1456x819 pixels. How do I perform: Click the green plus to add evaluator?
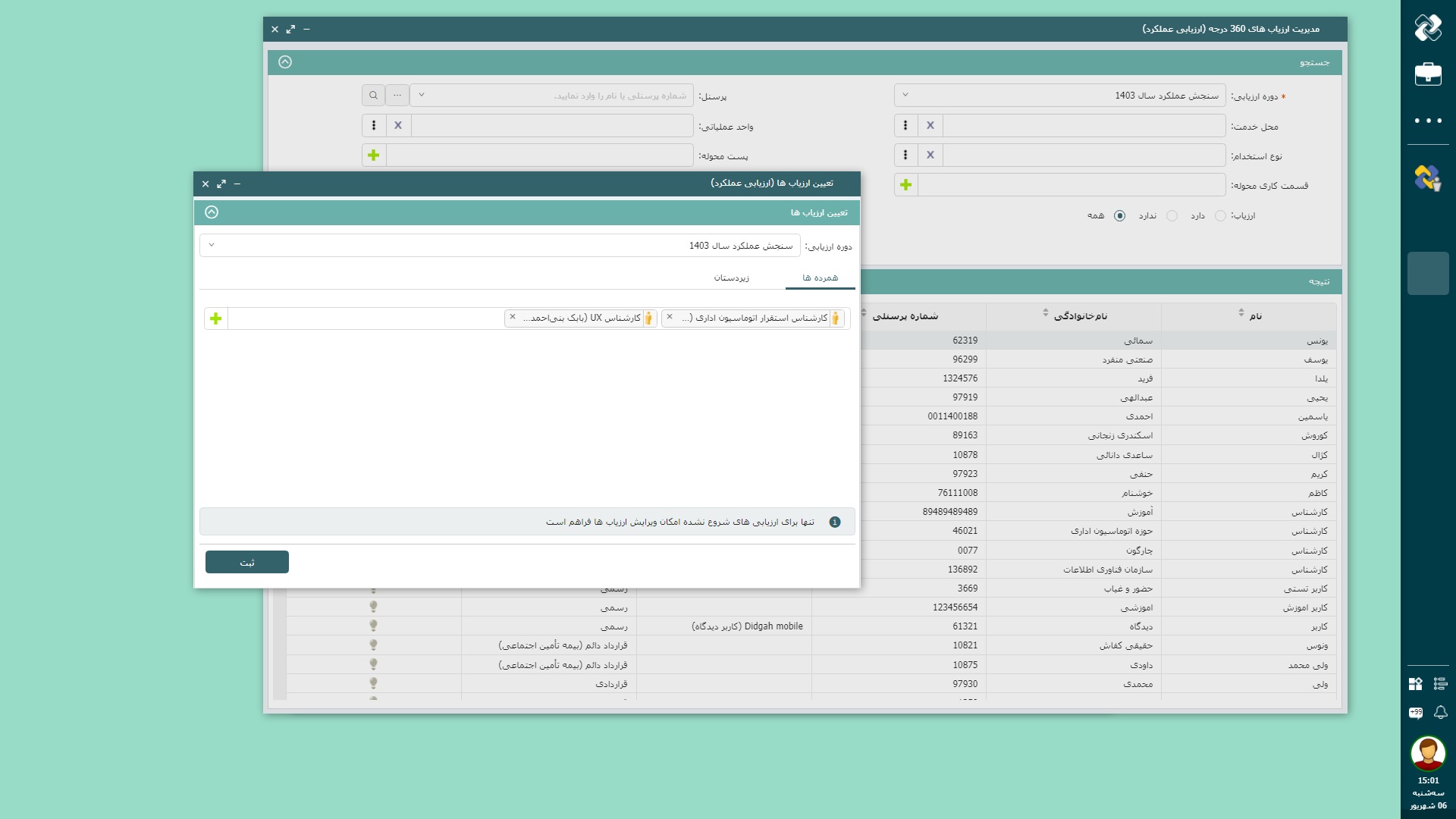(x=216, y=318)
